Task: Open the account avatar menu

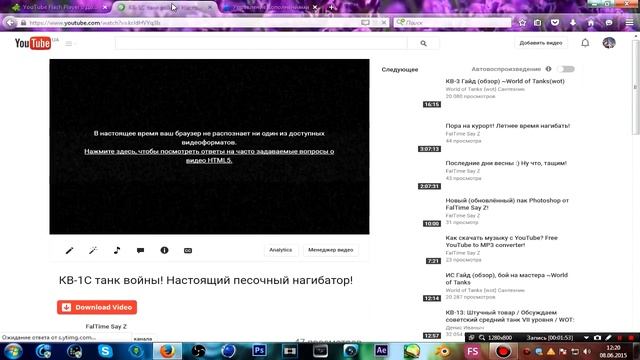Action: (609, 43)
